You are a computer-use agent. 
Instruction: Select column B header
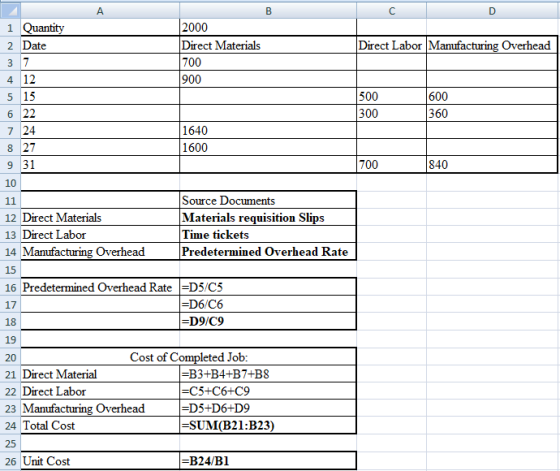268,11
